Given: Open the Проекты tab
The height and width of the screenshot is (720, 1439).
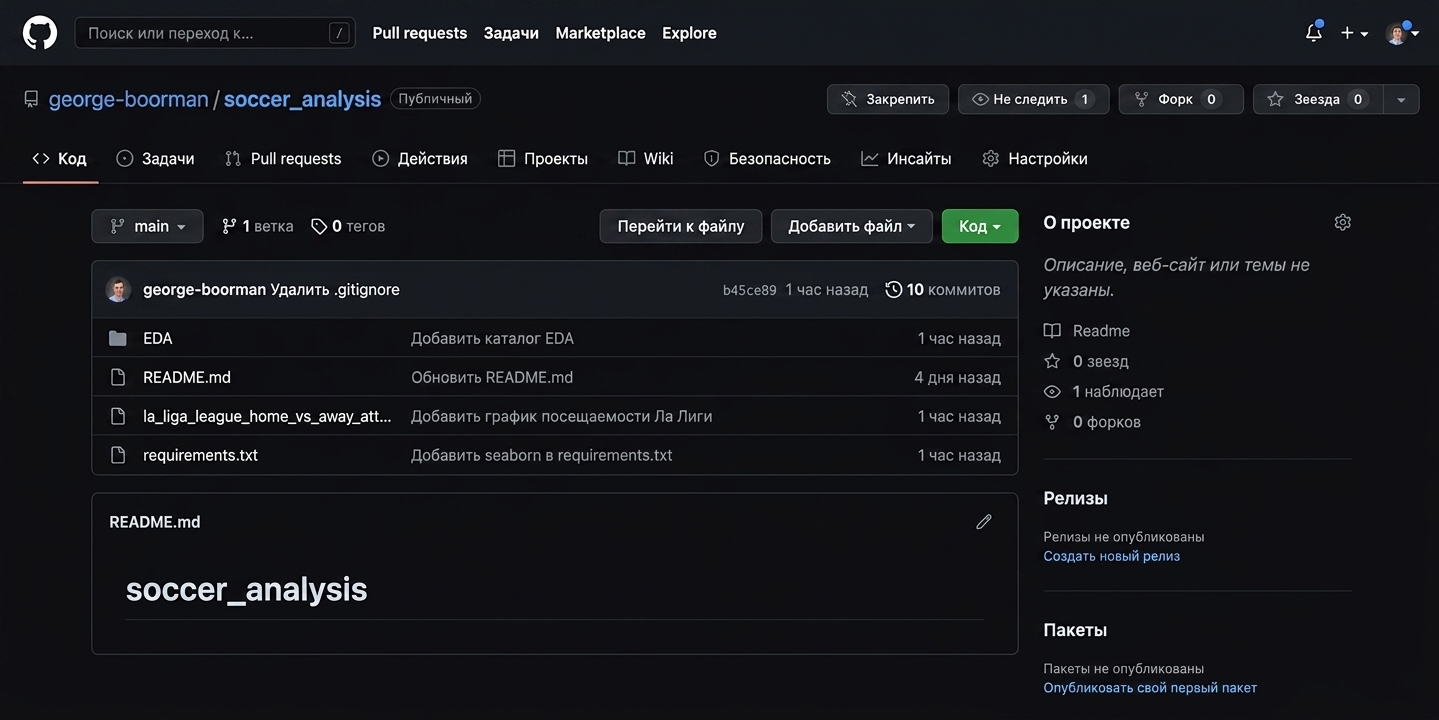Looking at the screenshot, I should [543, 158].
